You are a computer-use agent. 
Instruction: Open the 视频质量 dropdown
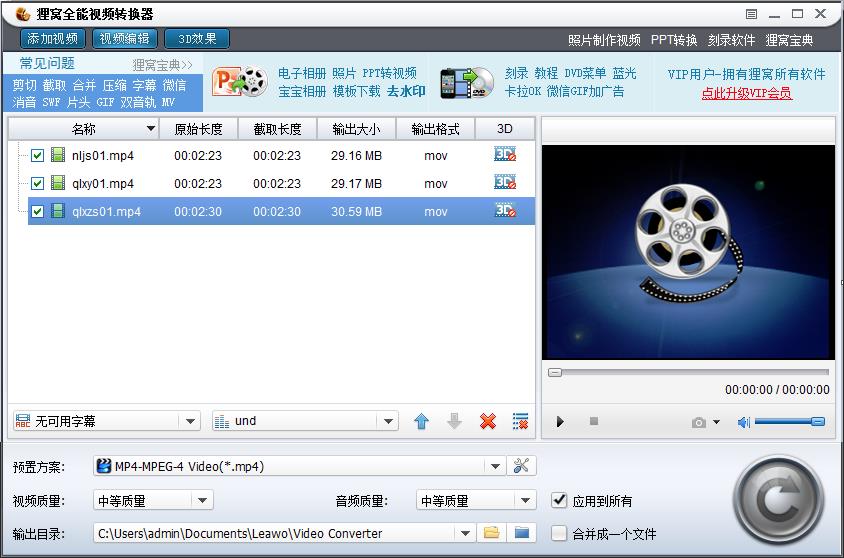click(x=202, y=500)
